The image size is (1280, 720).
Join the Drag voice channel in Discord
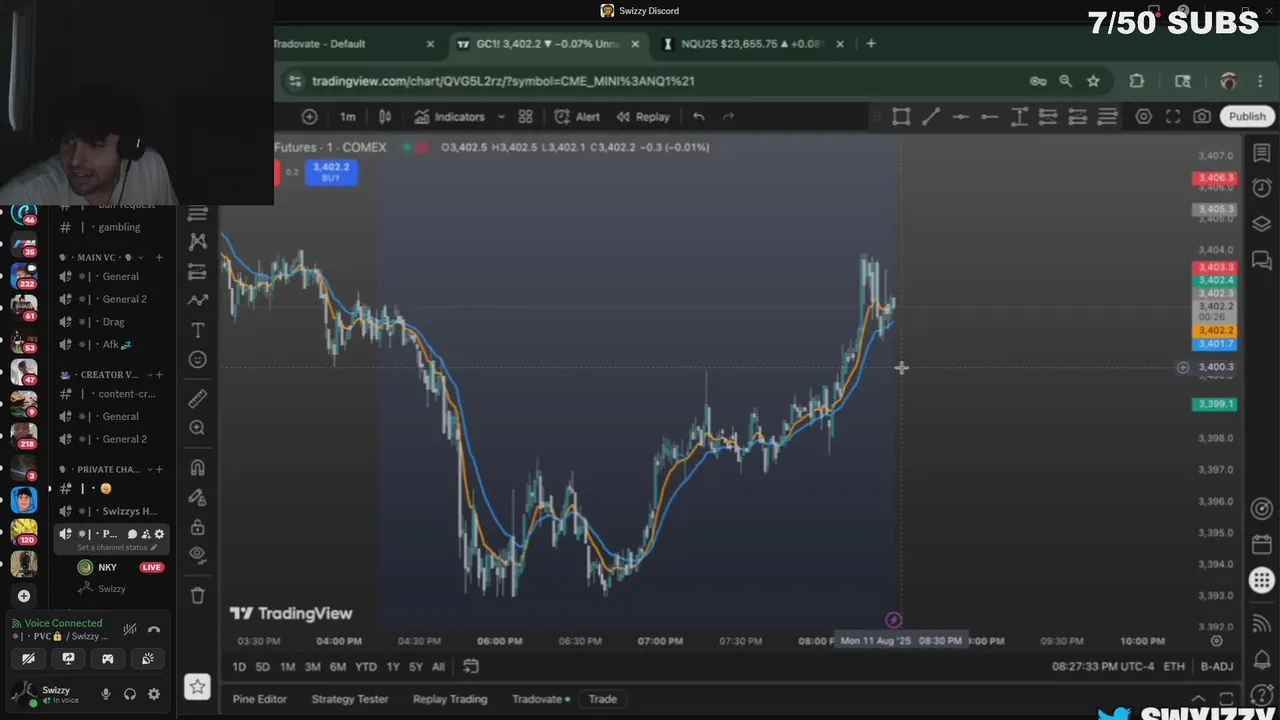click(x=113, y=322)
